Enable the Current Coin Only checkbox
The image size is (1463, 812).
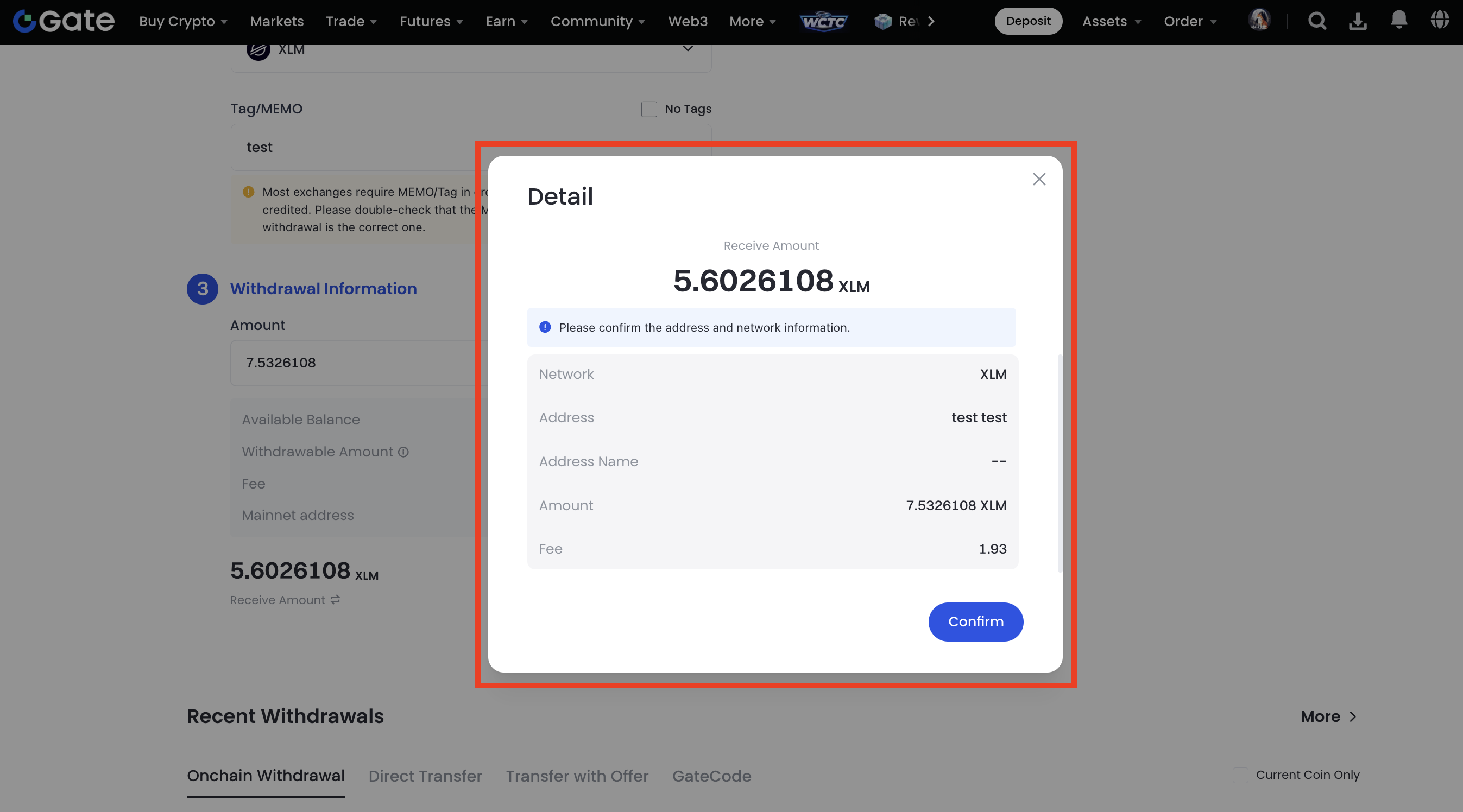pyautogui.click(x=1240, y=775)
